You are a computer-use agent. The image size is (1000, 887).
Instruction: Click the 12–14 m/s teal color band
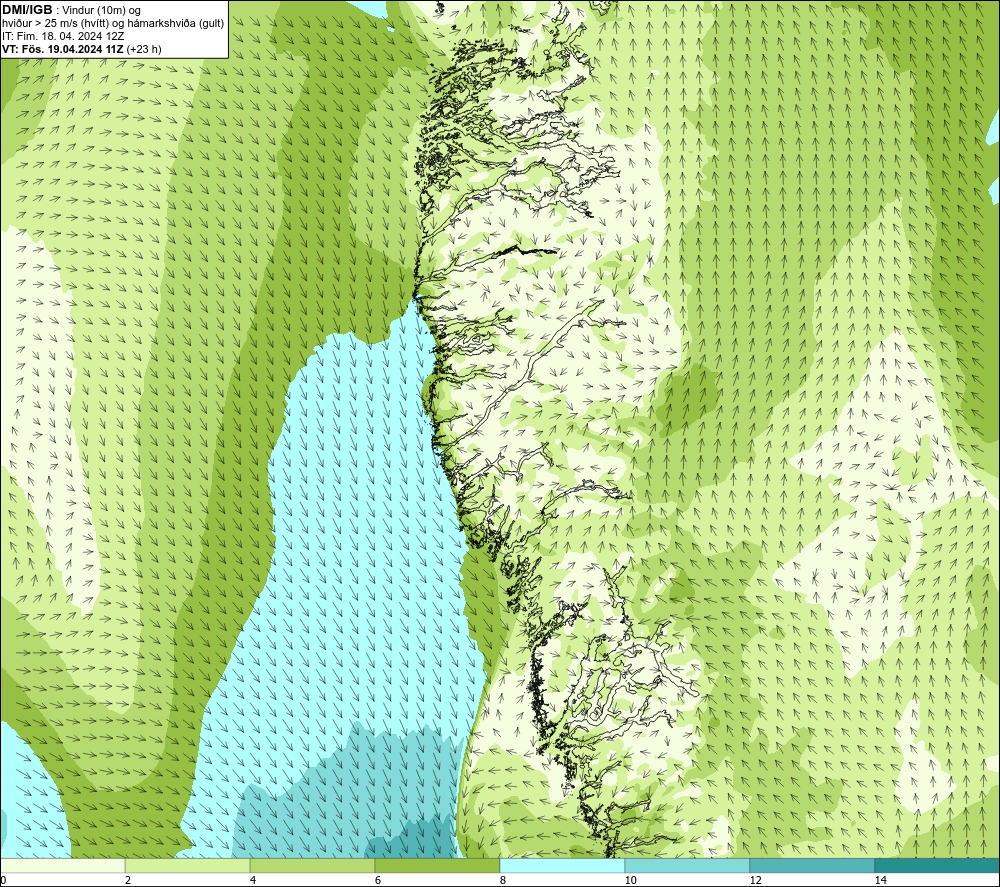click(x=812, y=865)
